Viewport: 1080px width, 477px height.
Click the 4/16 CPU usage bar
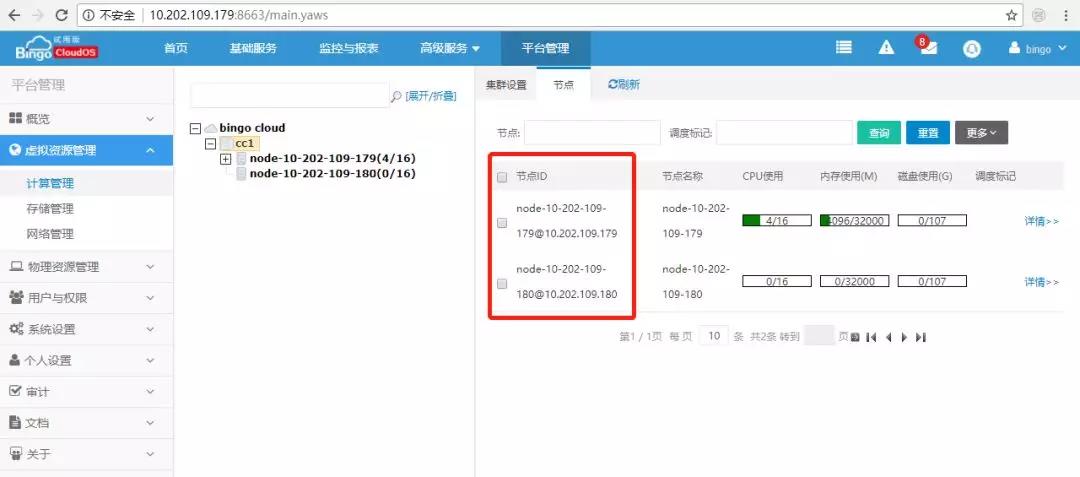click(777, 221)
